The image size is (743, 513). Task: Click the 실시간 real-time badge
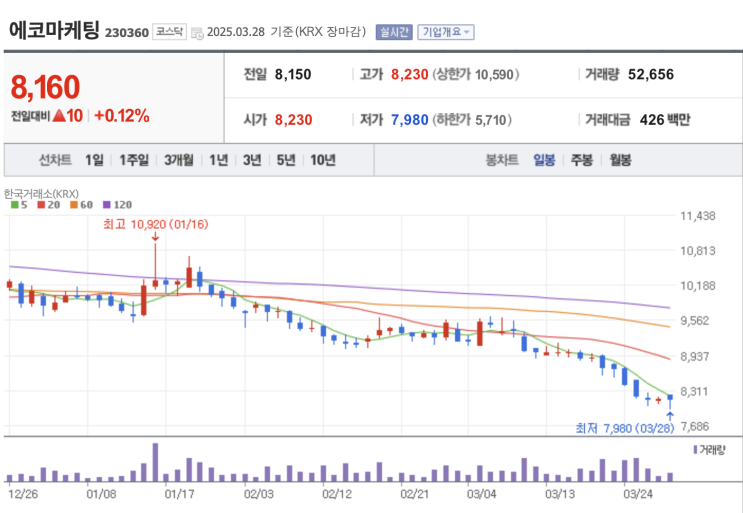[x=394, y=32]
